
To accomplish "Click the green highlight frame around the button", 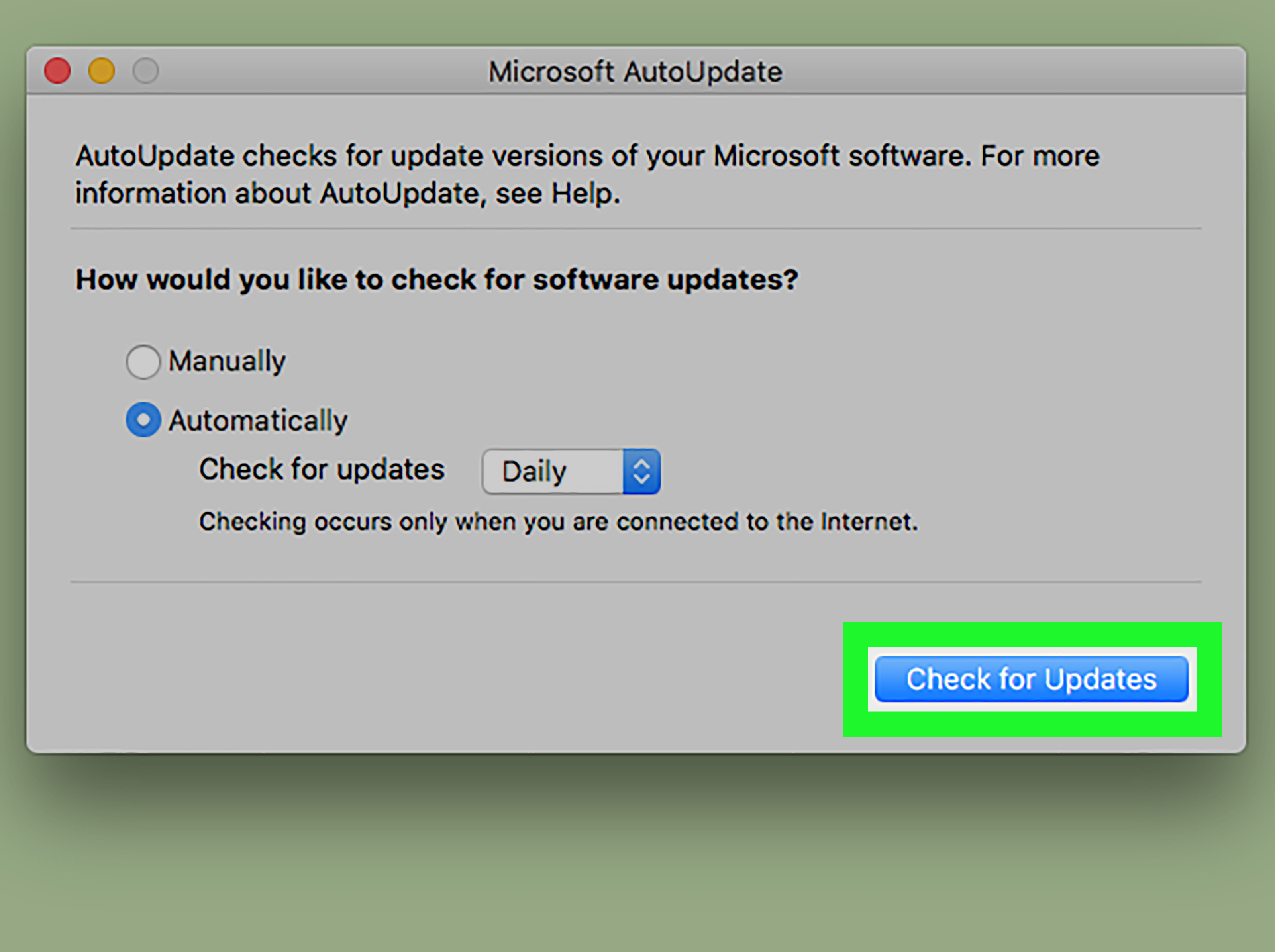I will 1032,634.
